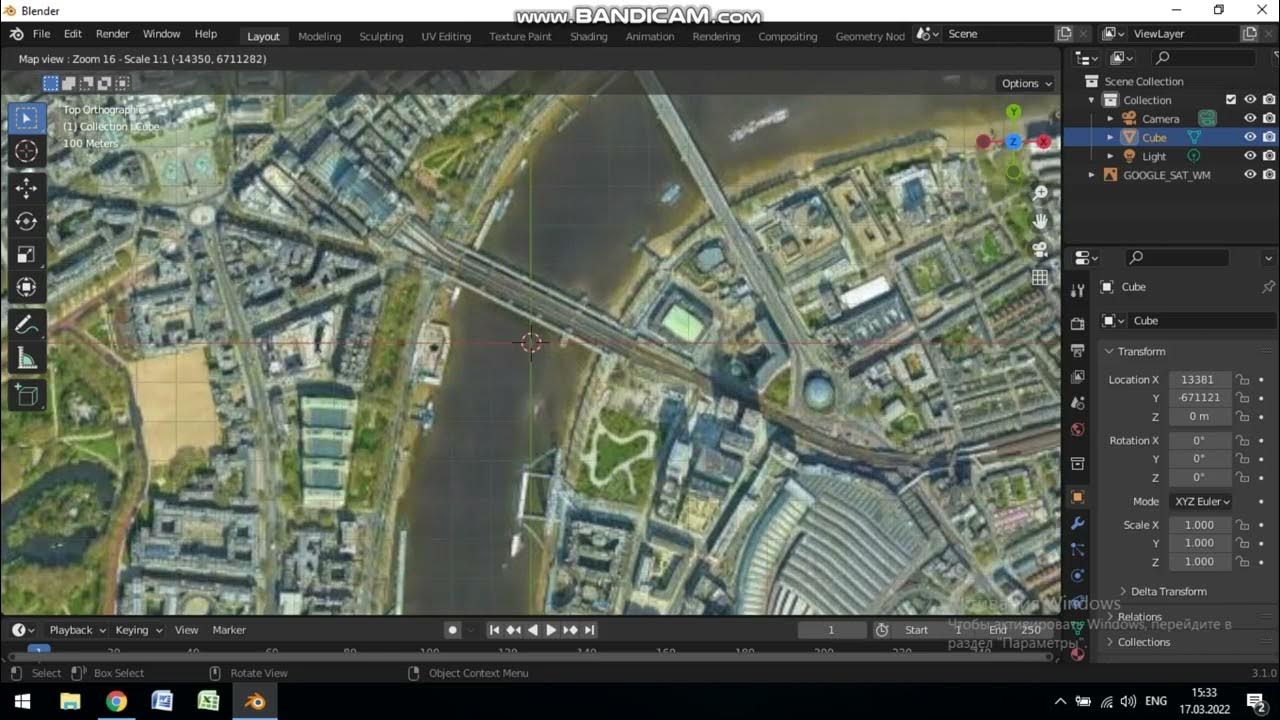Select the Add Cube tool

point(26,395)
